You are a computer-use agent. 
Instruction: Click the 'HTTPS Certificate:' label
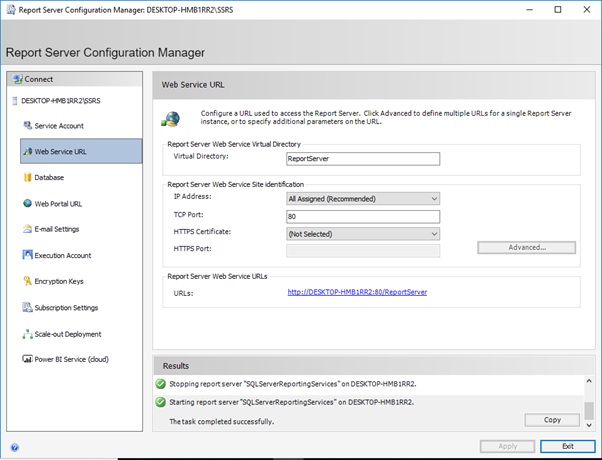(x=202, y=232)
